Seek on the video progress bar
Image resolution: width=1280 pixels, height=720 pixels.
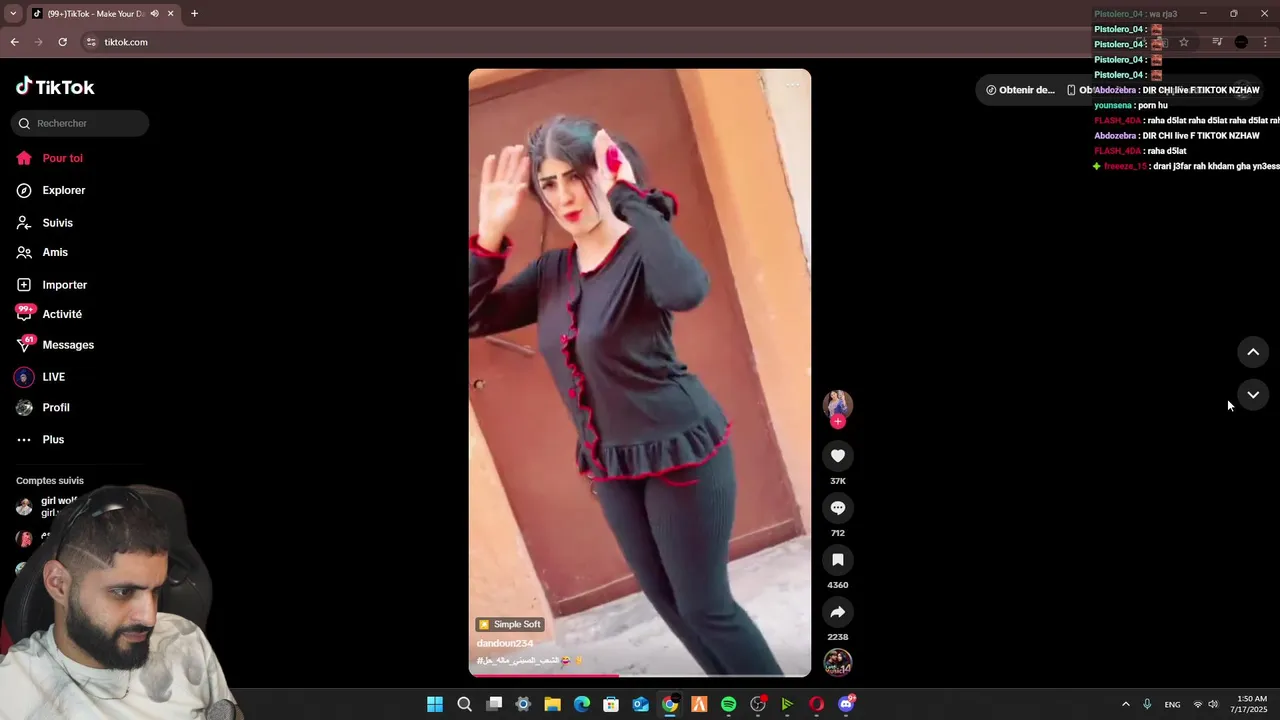click(x=640, y=676)
